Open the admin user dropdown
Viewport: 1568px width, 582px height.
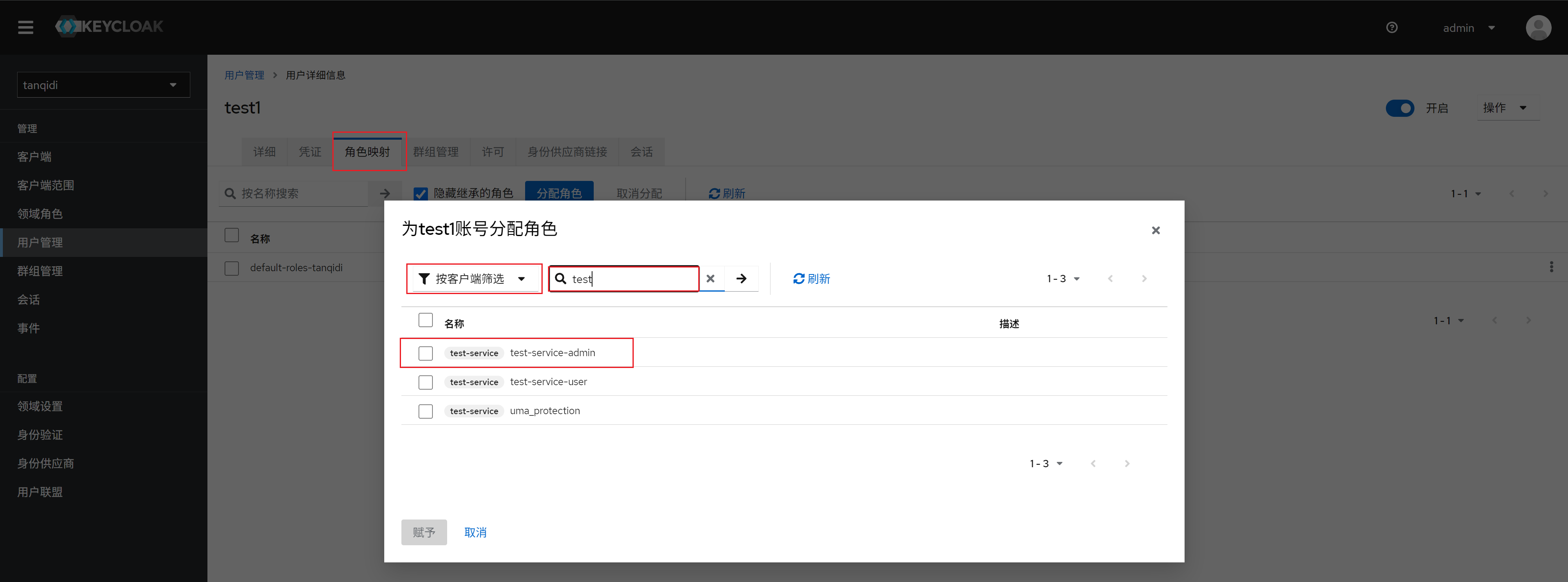point(1468,28)
